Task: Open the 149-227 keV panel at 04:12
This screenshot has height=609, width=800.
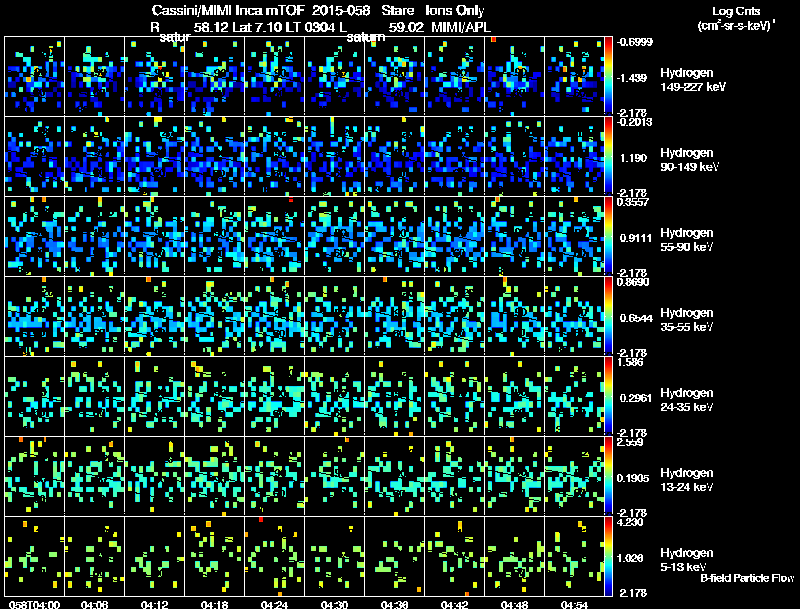Action: tap(155, 75)
